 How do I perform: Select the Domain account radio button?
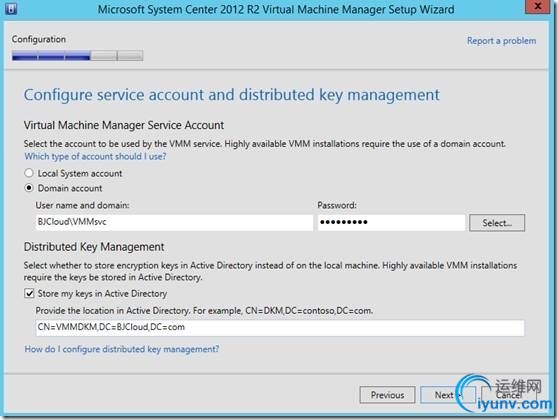coord(29,188)
